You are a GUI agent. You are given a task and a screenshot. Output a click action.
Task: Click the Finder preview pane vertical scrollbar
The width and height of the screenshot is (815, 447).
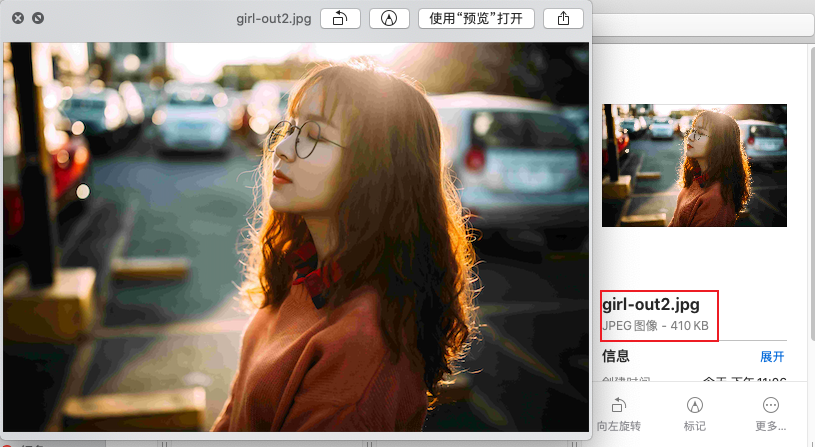812,192
